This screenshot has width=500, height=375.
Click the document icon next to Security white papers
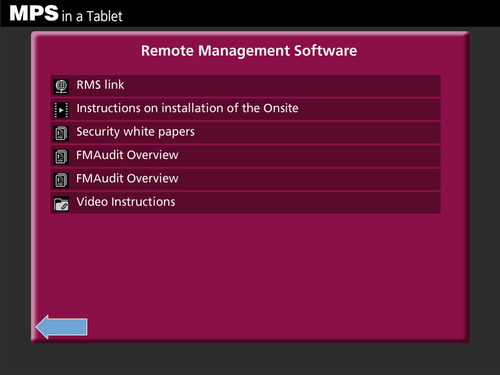coord(61,133)
